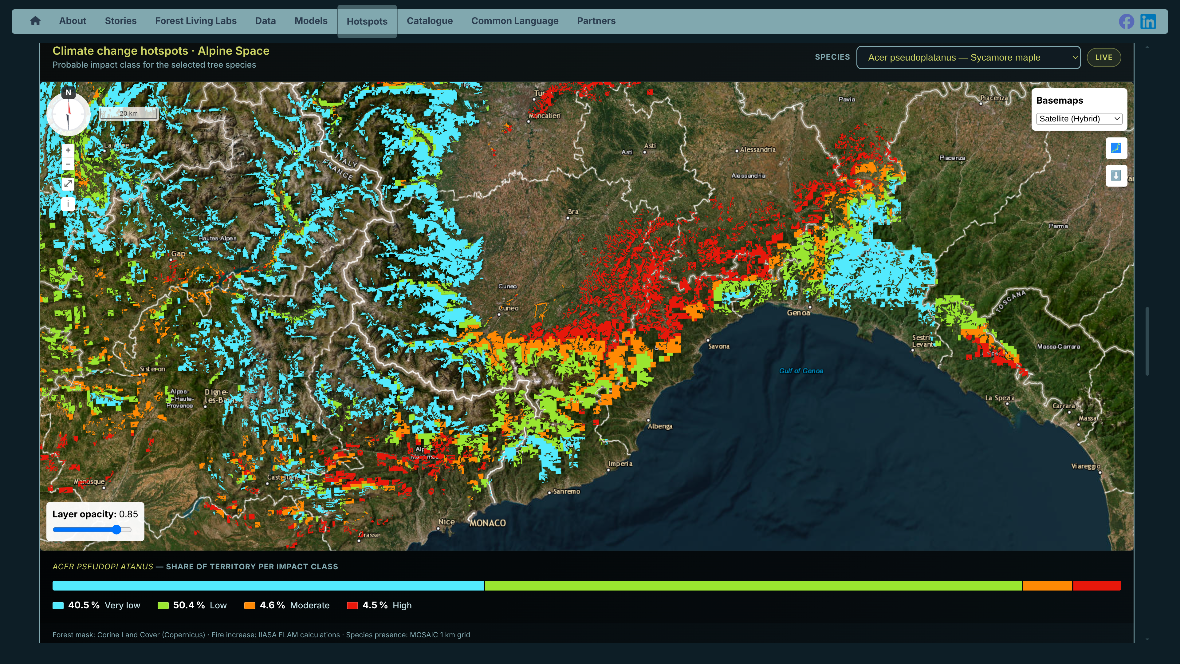
Task: Click the download arrow map button
Action: pos(1116,175)
